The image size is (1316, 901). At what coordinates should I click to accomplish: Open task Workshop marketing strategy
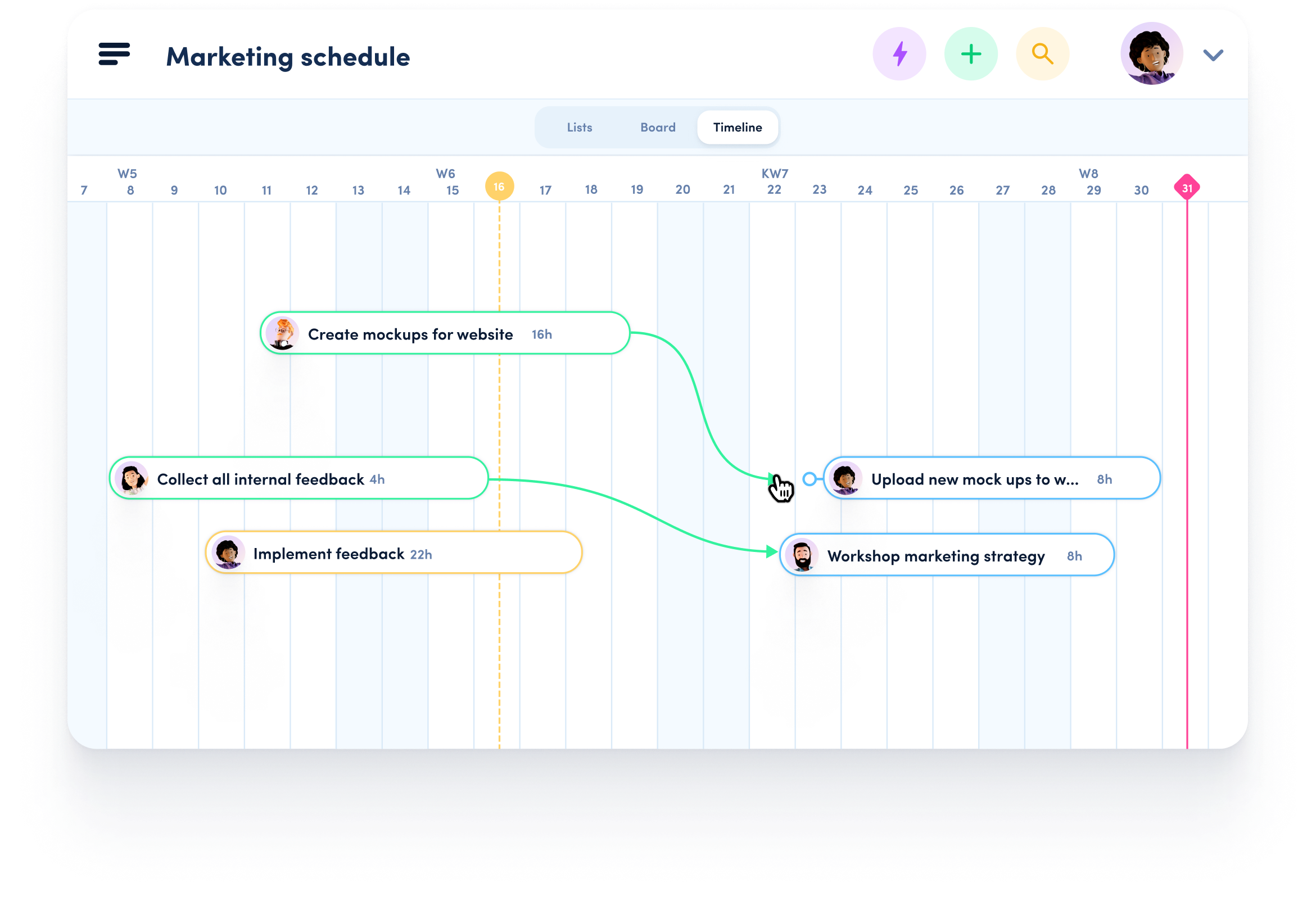[947, 555]
